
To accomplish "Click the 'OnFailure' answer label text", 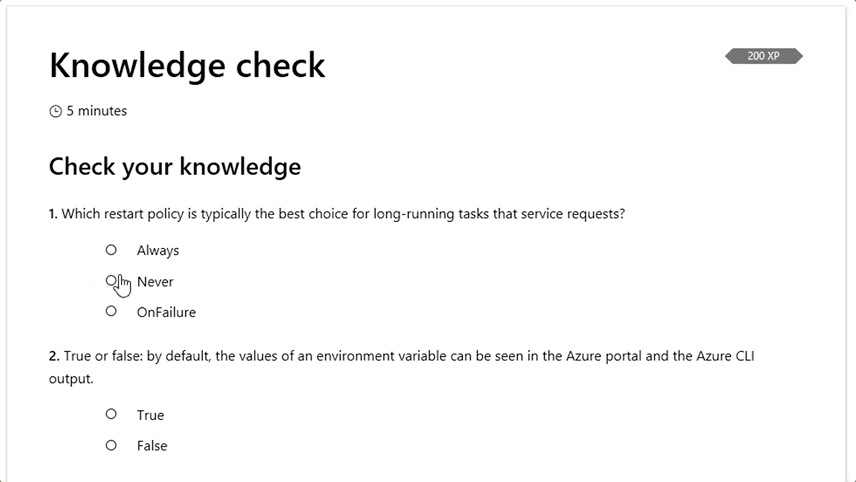I will (x=166, y=312).
